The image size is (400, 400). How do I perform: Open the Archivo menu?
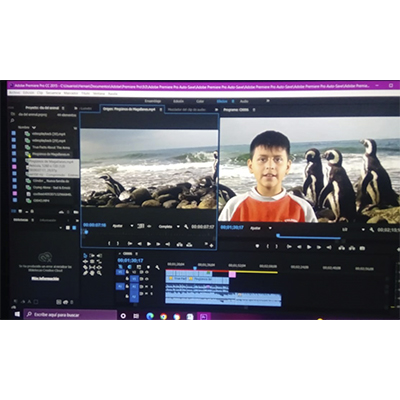pos(14,92)
